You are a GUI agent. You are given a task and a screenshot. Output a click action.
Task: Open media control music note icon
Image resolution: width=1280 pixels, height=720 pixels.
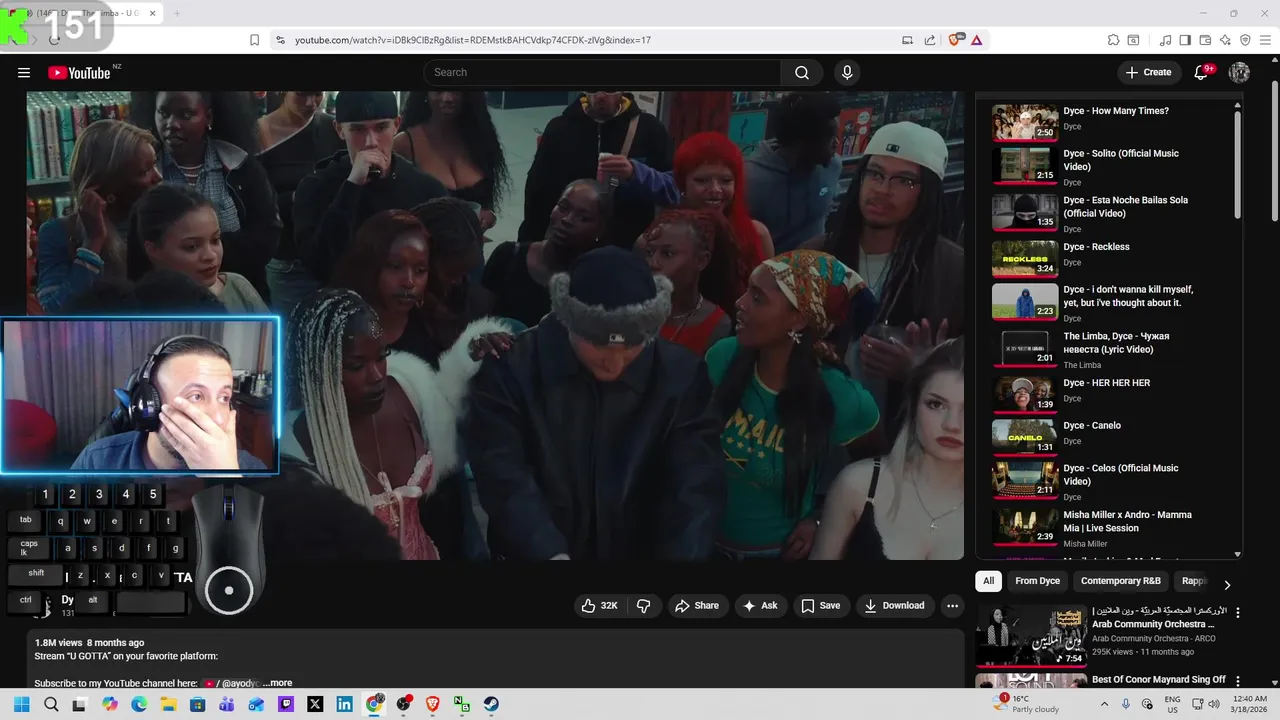tap(1165, 40)
